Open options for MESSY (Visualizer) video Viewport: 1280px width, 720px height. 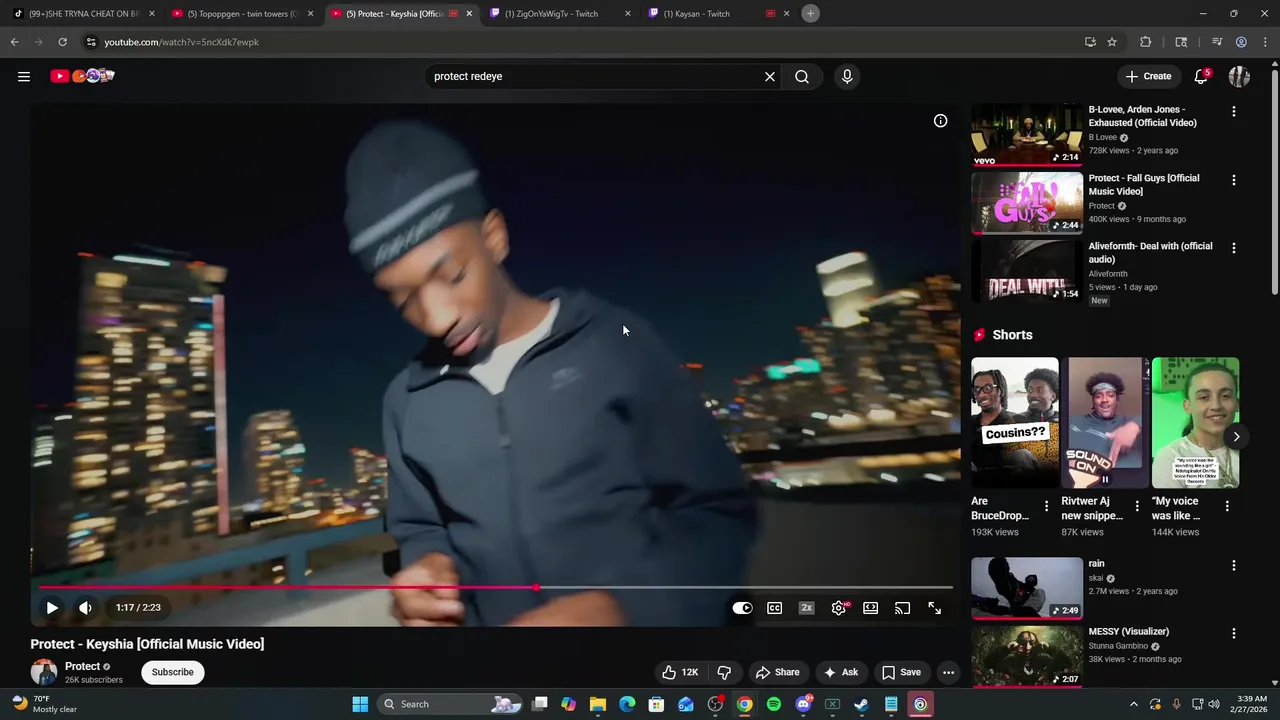point(1233,634)
